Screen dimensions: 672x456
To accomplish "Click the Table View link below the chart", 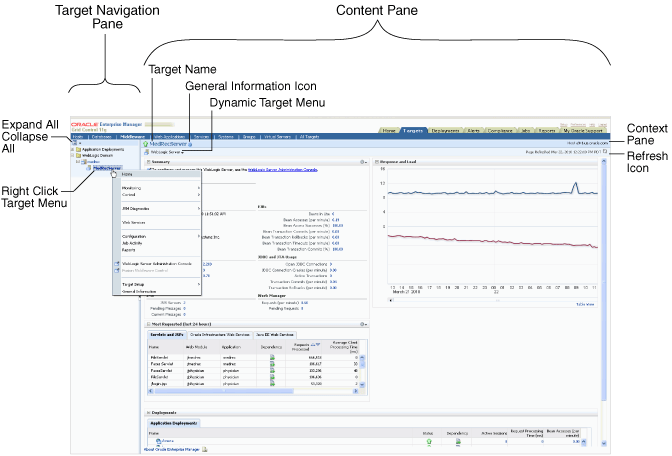I will (x=585, y=304).
